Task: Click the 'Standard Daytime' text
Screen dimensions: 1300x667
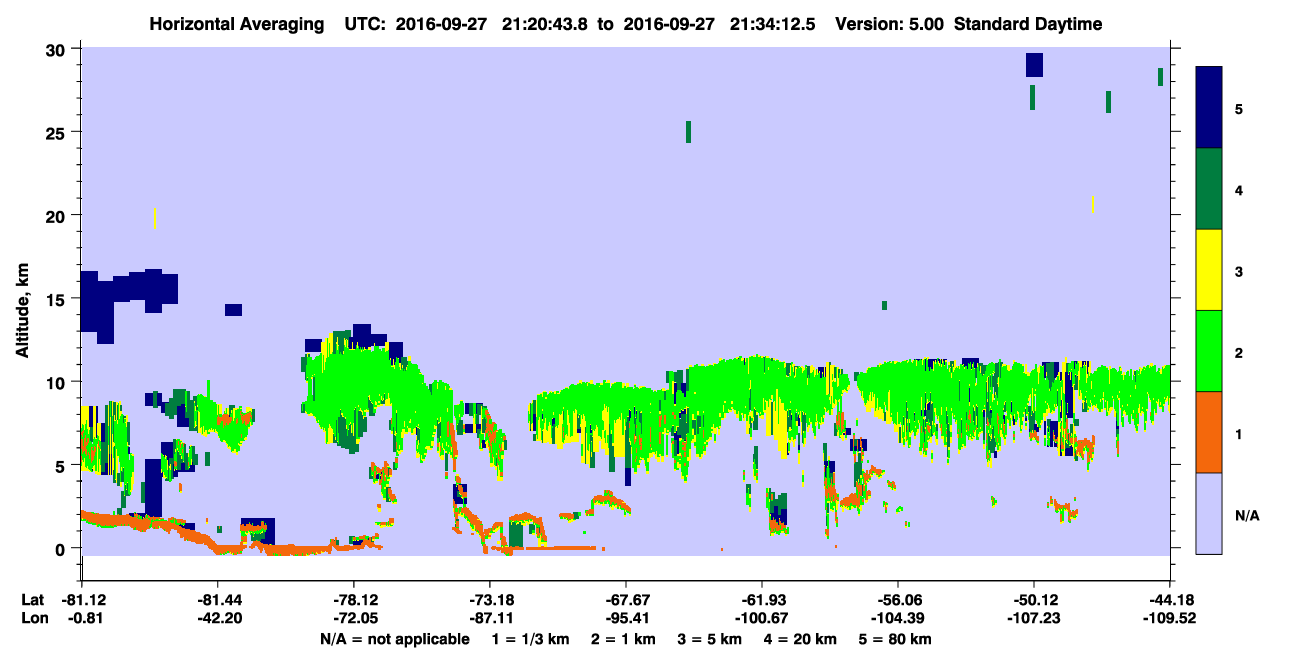Action: (1028, 24)
